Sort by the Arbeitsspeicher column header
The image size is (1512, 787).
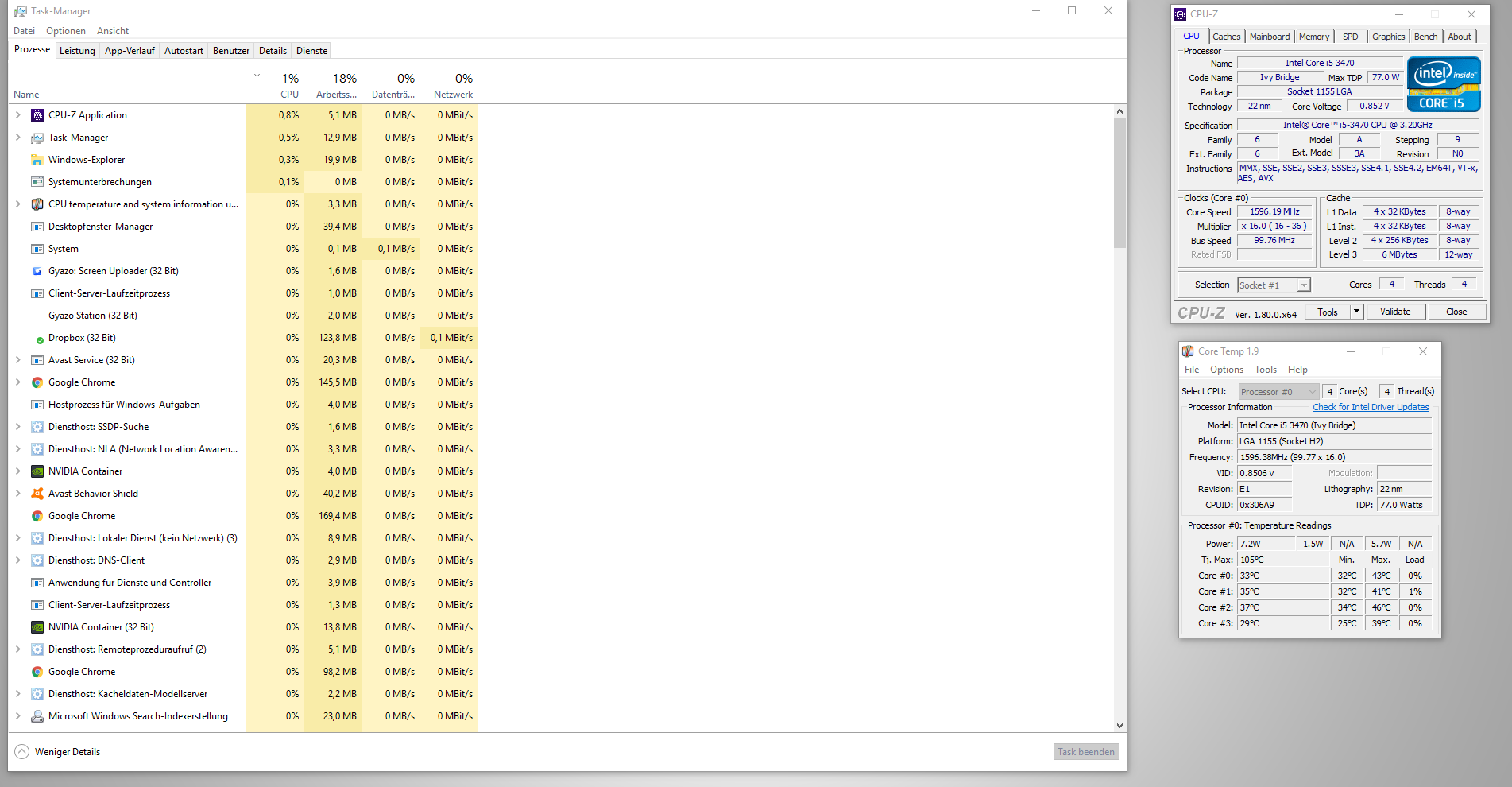[x=334, y=87]
